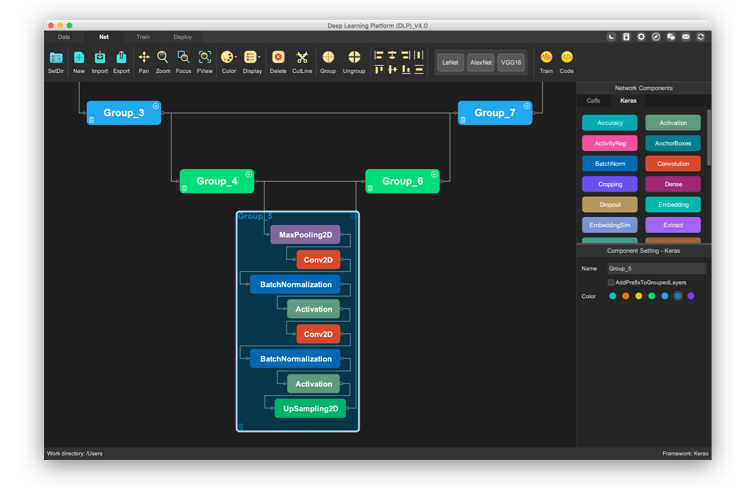Image resolution: width=756 pixels, height=488 pixels.
Task: Add a Dropout component
Action: click(610, 205)
